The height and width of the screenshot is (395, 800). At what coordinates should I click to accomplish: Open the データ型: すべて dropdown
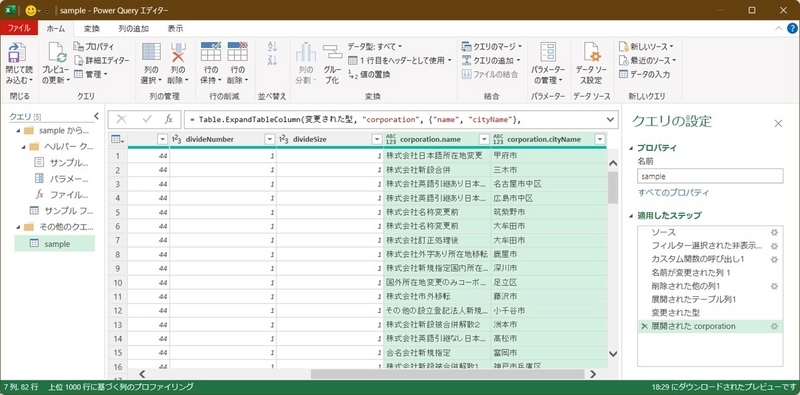coord(374,46)
